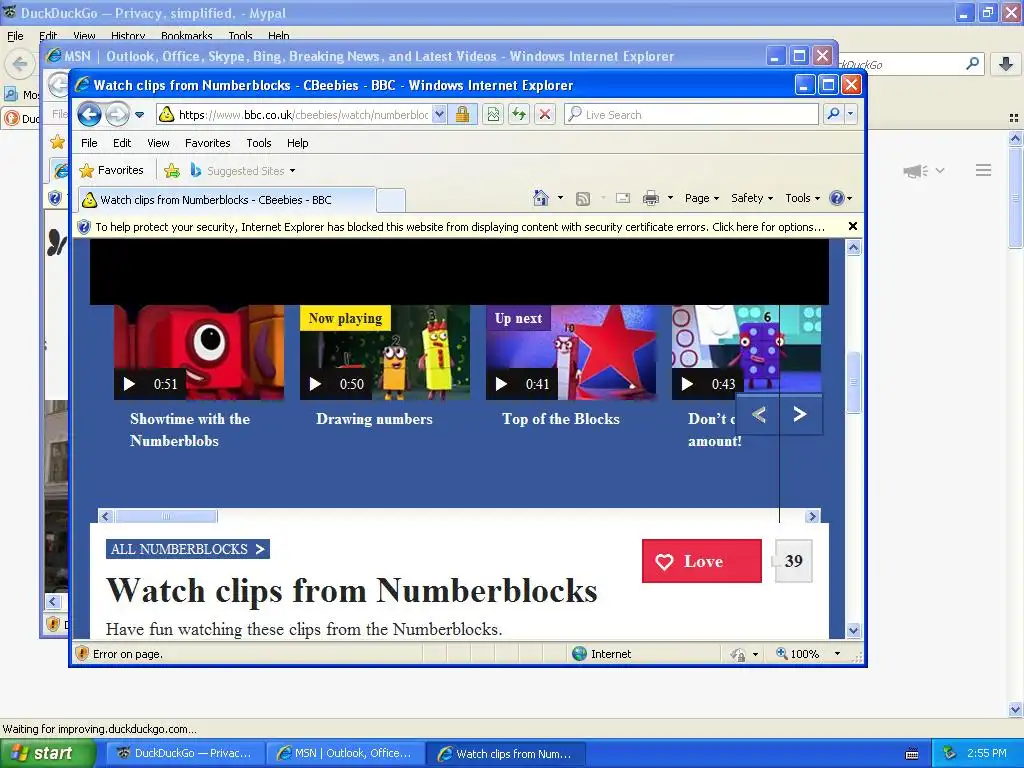Click the Favorites star button
The width and height of the screenshot is (1024, 768).
(x=111, y=170)
